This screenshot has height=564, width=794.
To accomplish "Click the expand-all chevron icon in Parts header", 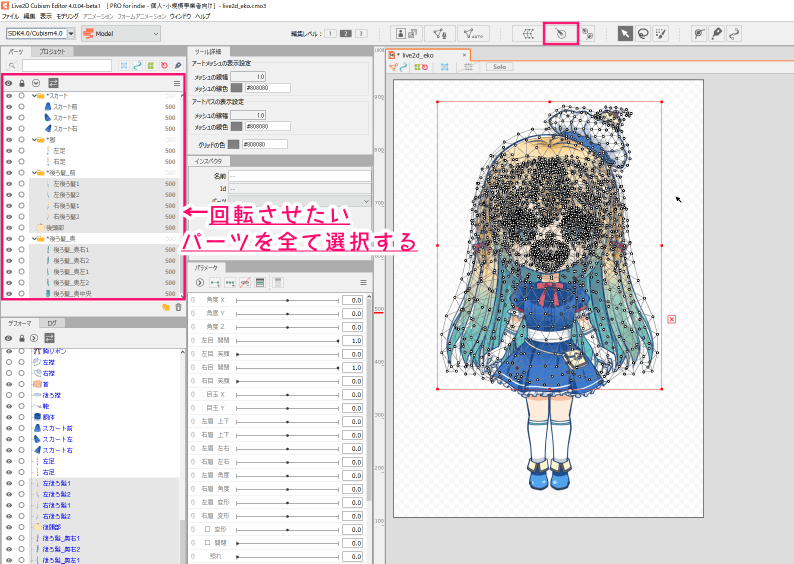I will coord(35,83).
